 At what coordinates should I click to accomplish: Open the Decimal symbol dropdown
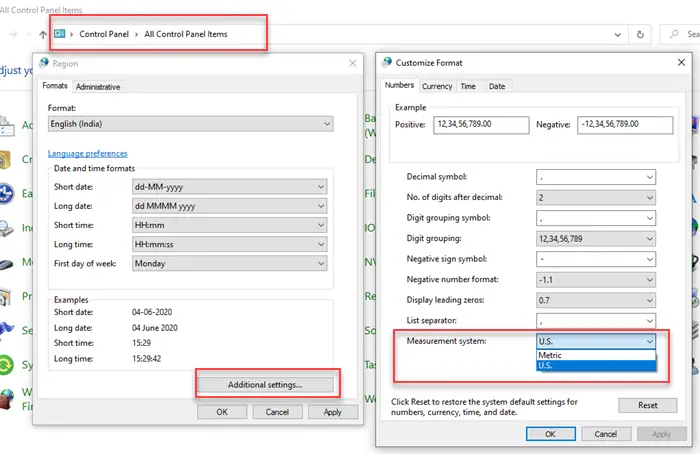tap(596, 177)
